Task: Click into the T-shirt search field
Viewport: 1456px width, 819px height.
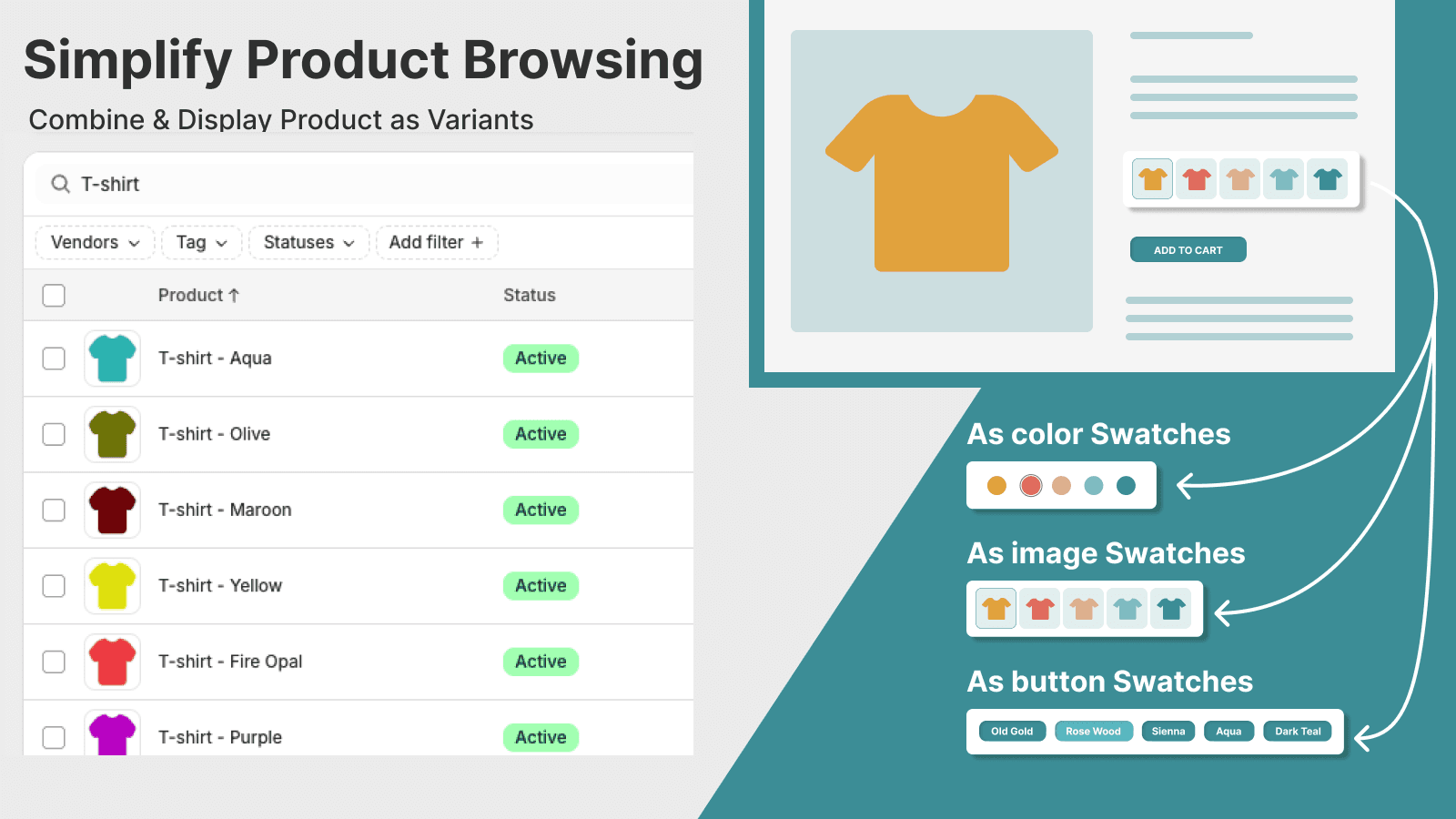Action: 364,184
